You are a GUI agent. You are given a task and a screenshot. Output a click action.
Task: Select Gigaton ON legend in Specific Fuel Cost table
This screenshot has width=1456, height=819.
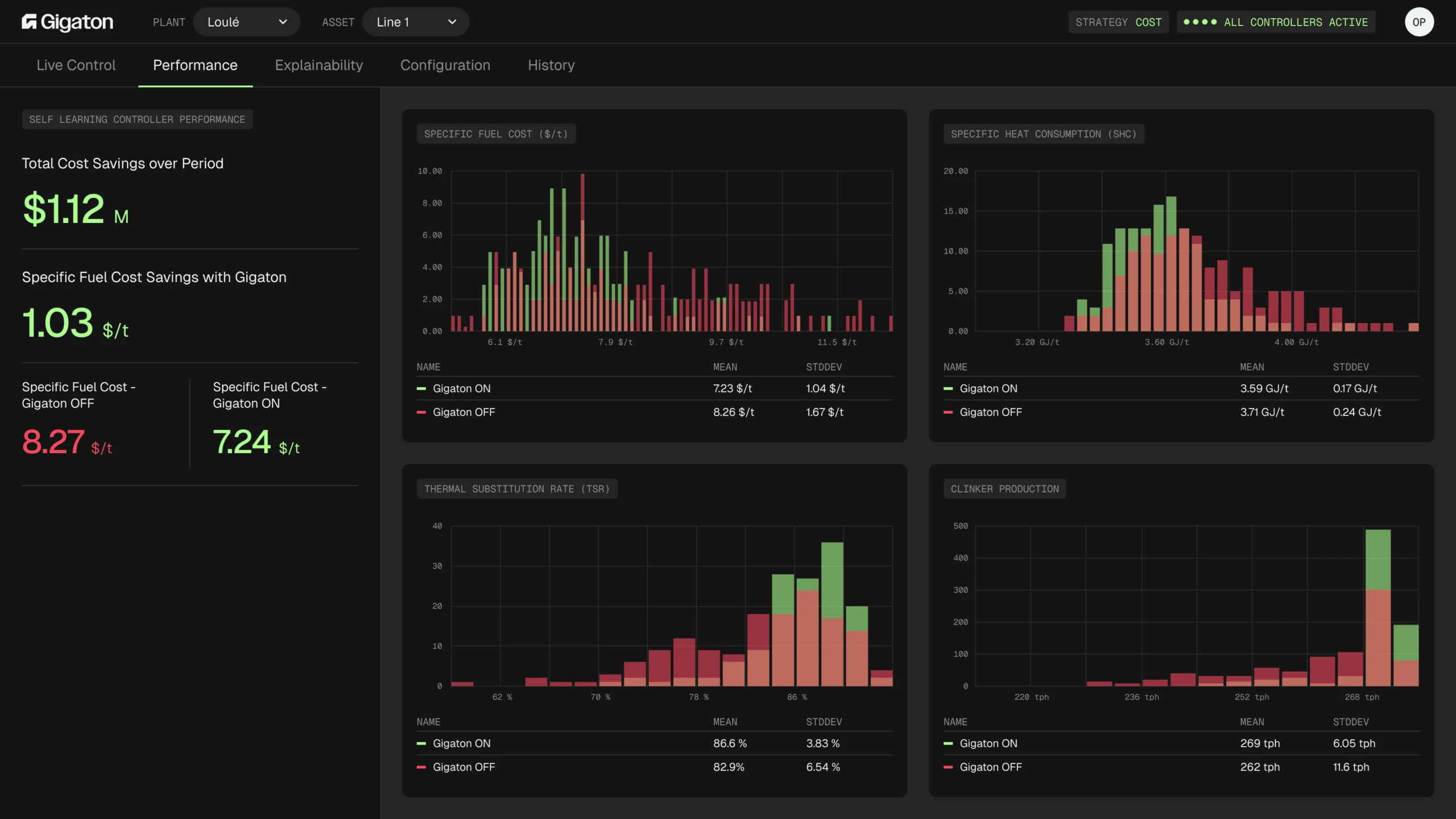[453, 388]
